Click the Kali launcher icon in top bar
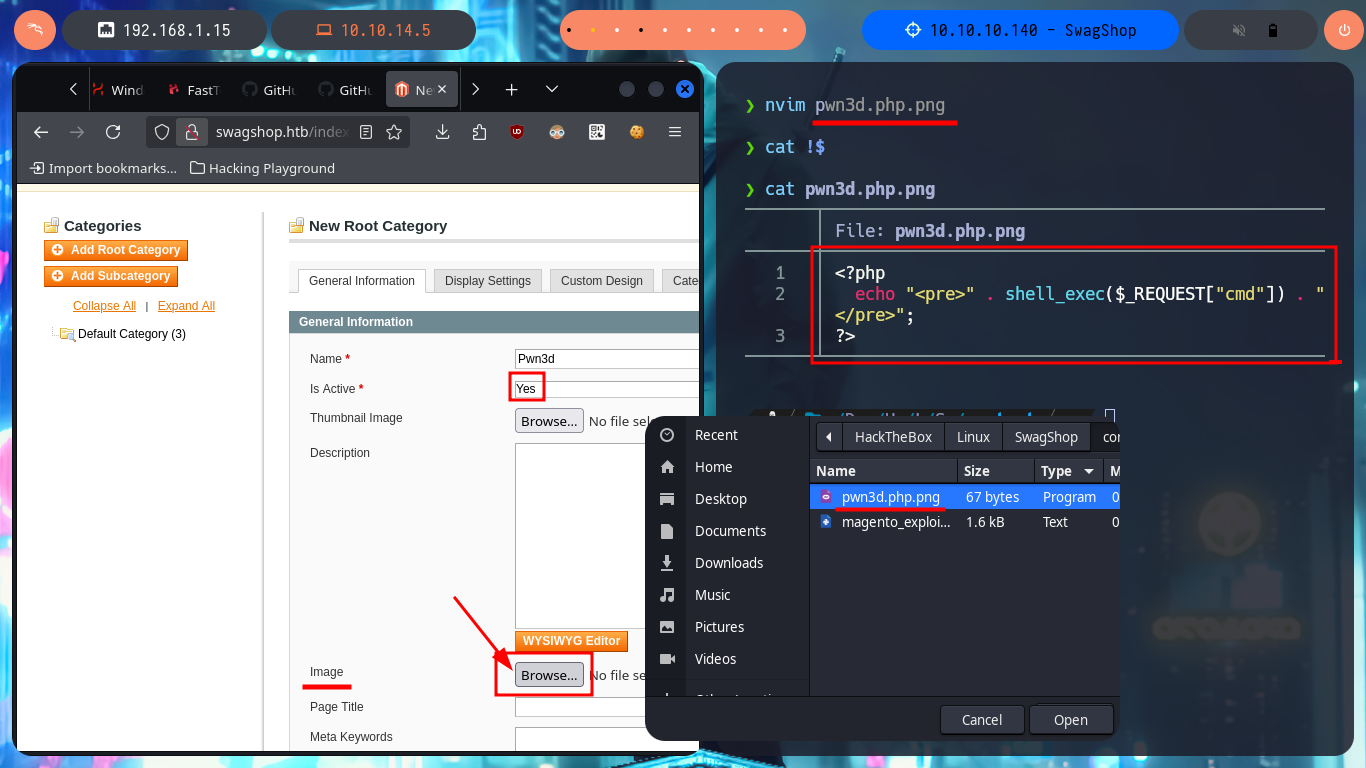The width and height of the screenshot is (1366, 768). [34, 30]
